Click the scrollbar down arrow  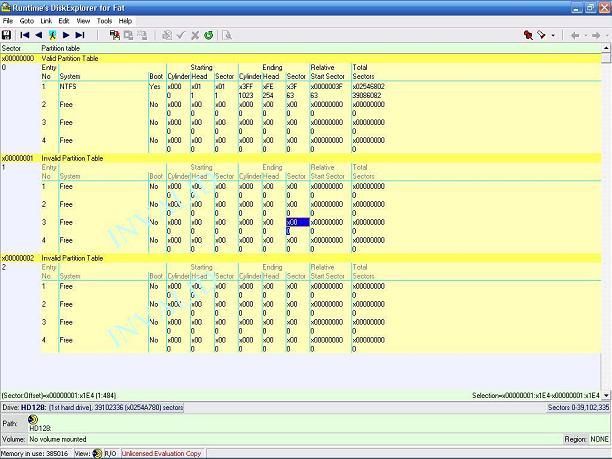pyautogui.click(x=606, y=395)
